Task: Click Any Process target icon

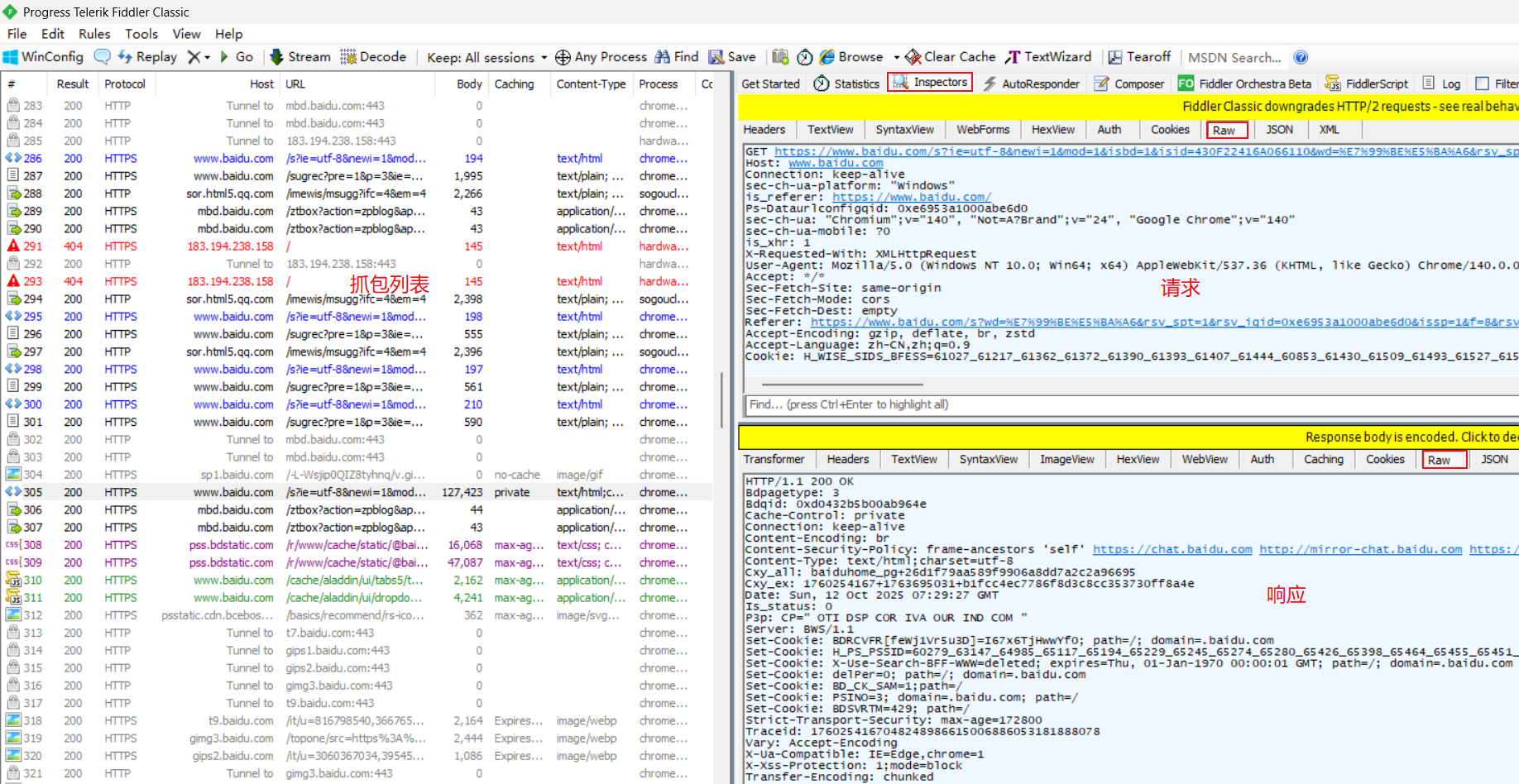Action: 563,57
